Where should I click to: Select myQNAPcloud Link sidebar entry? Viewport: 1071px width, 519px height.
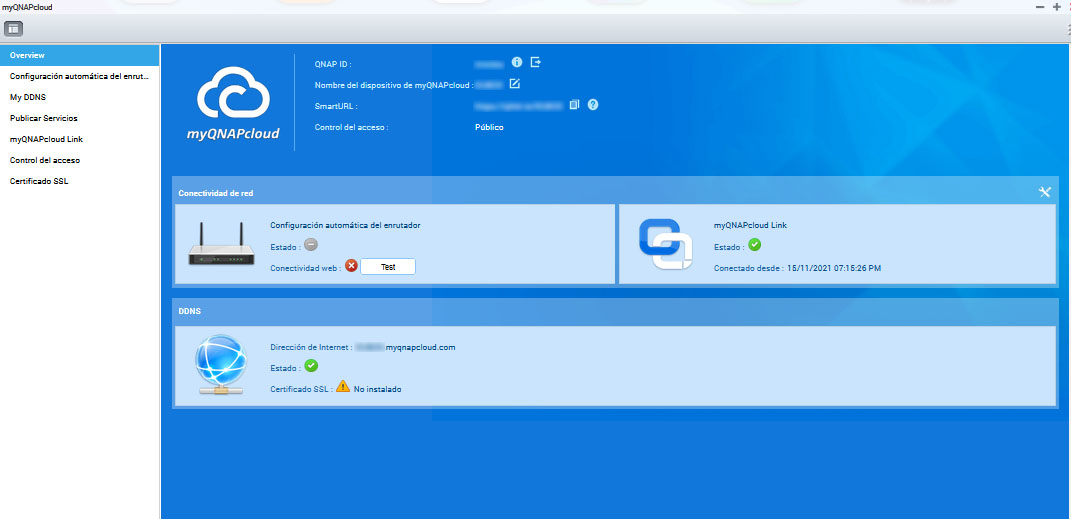46,139
